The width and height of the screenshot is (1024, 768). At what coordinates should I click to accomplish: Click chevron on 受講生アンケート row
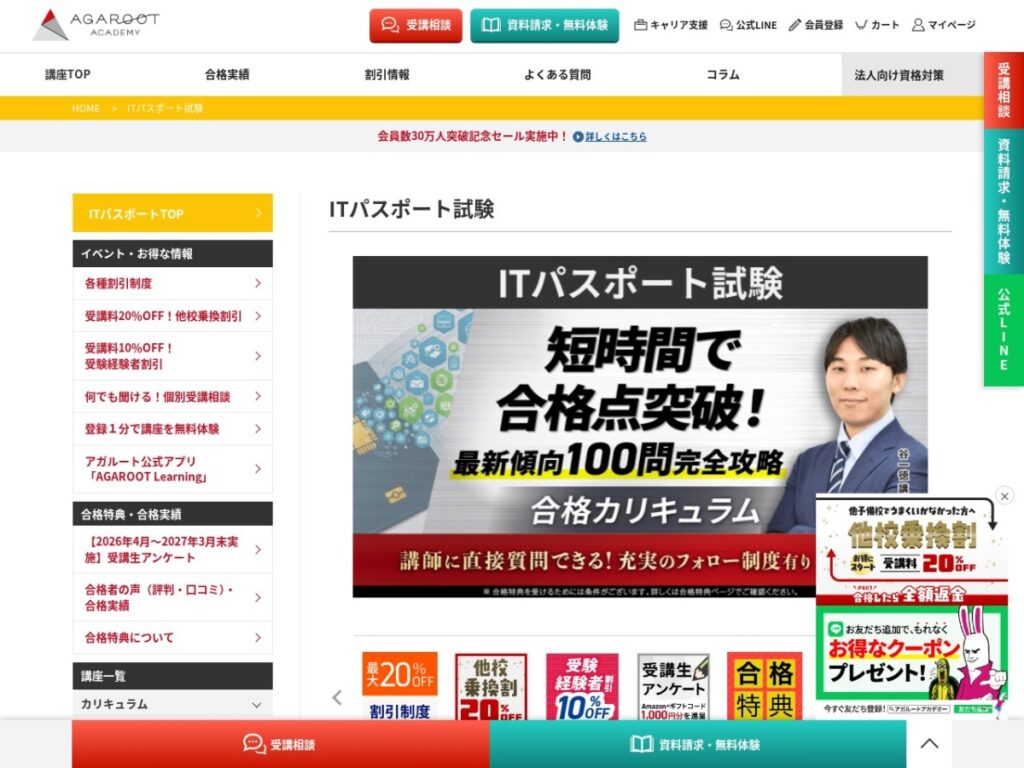(x=258, y=549)
